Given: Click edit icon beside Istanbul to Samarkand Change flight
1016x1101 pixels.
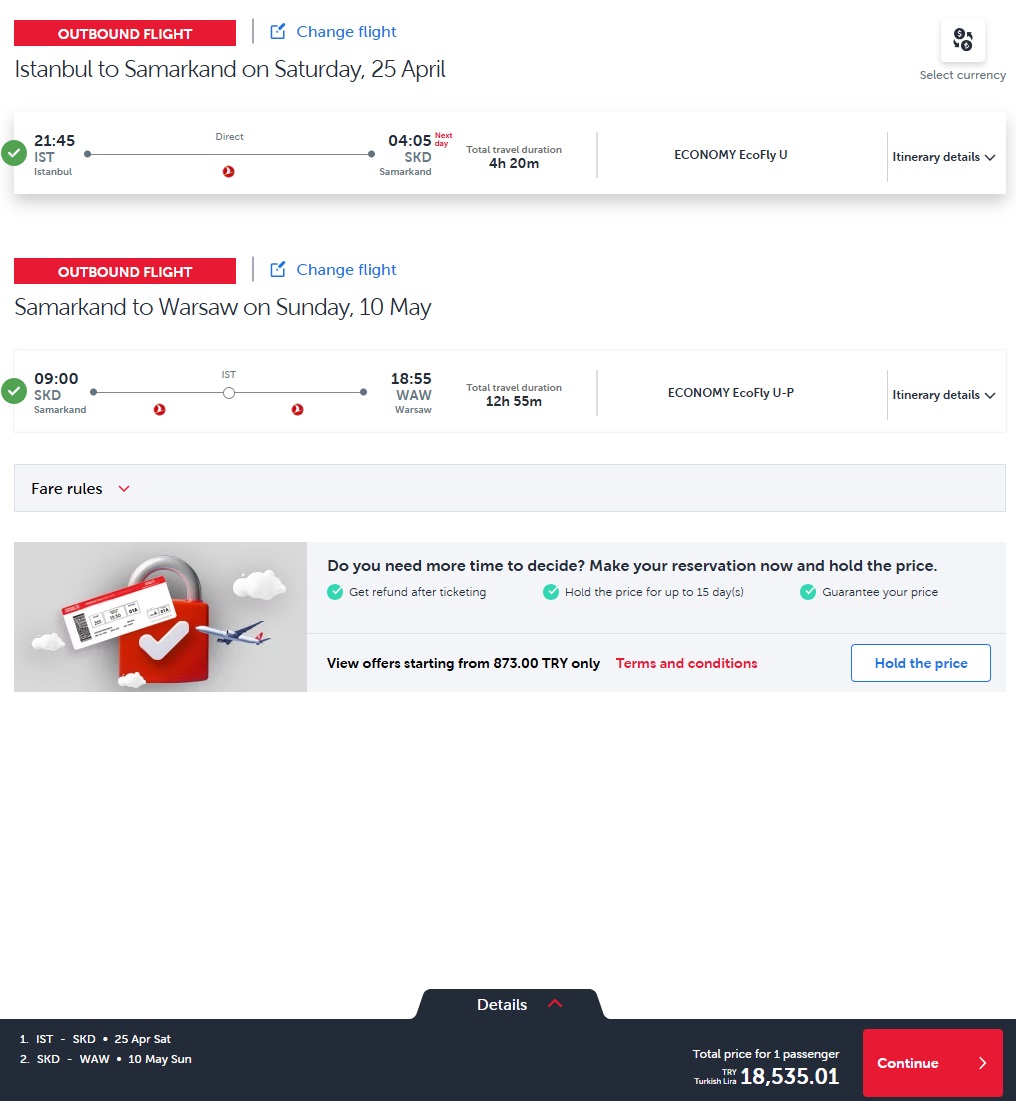Looking at the screenshot, I should click(x=278, y=32).
